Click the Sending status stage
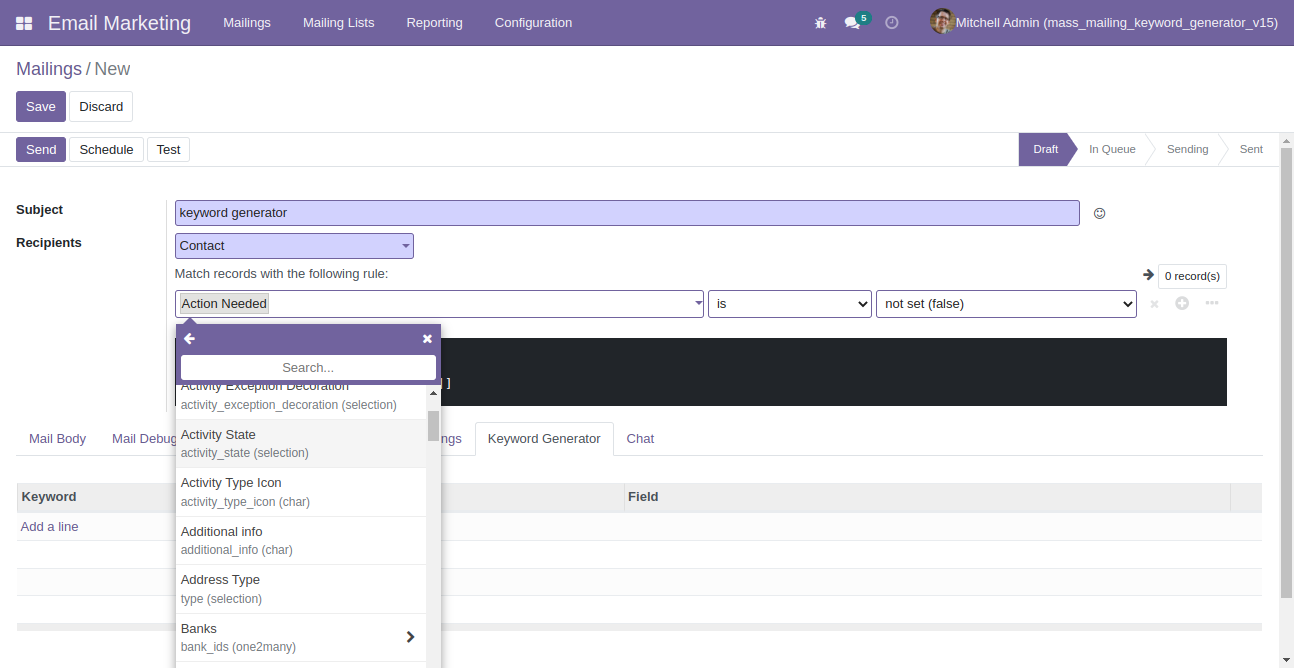 tap(1187, 150)
